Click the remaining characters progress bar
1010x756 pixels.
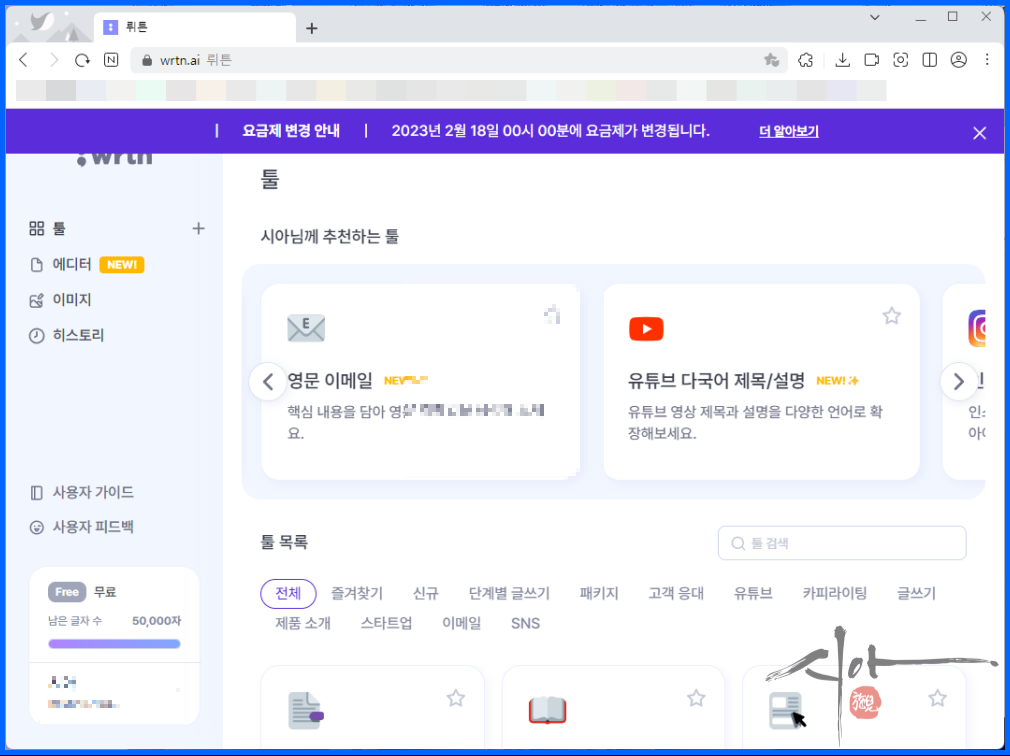[114, 643]
